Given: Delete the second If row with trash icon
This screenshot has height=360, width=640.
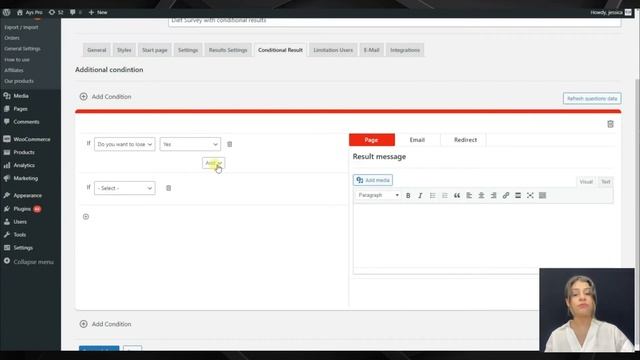Looking at the screenshot, I should click(168, 188).
